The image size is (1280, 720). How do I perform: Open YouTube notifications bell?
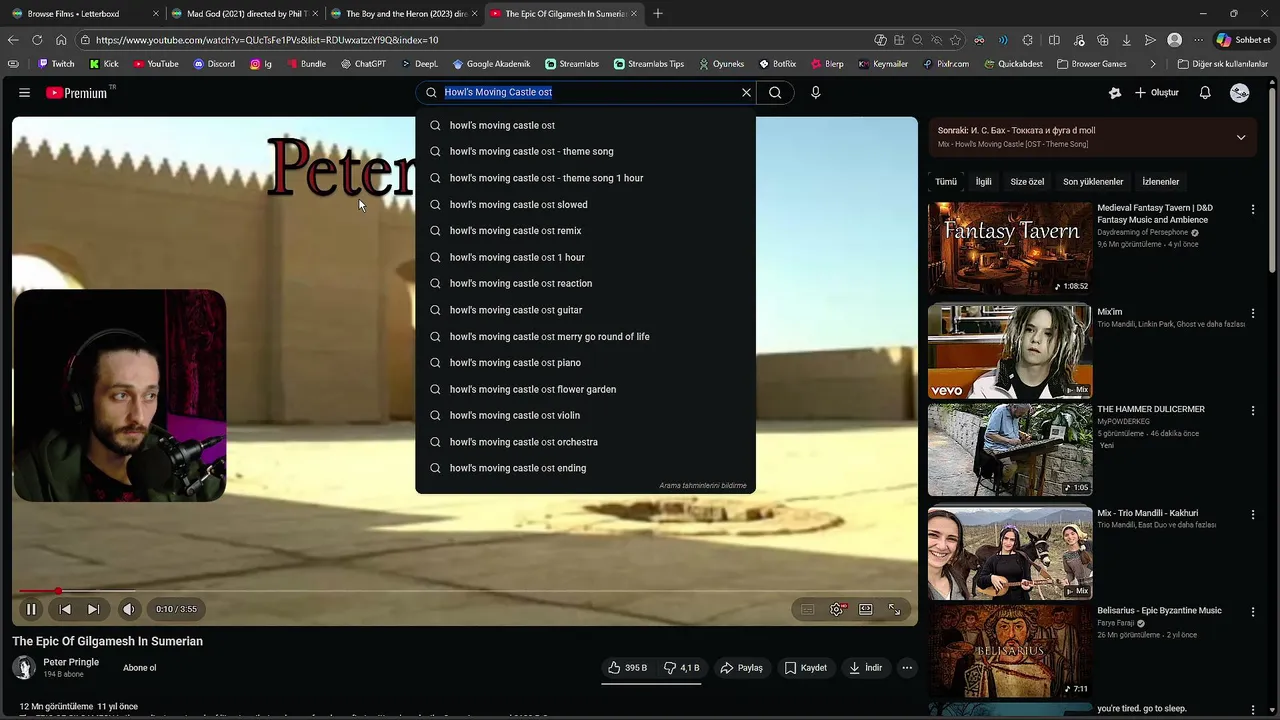point(1205,92)
